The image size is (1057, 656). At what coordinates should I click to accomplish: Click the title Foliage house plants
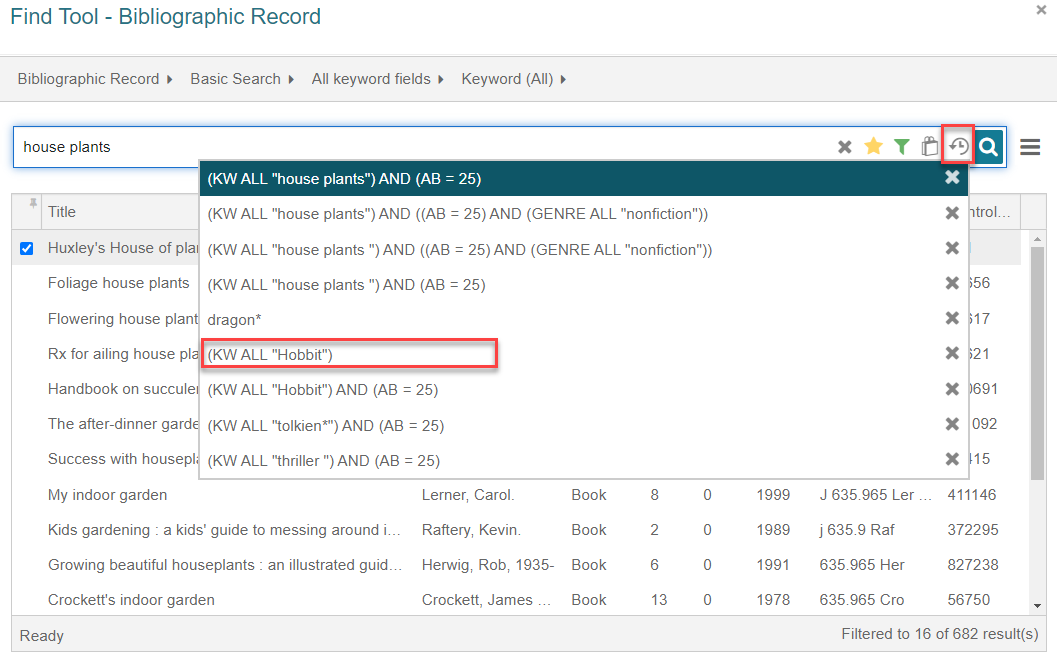[x=119, y=283]
